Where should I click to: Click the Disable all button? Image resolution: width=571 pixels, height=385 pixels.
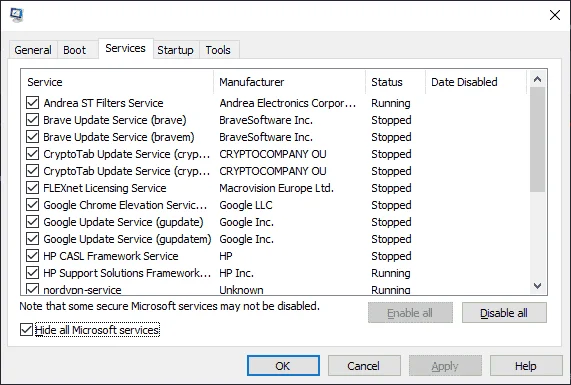pyautogui.click(x=504, y=313)
